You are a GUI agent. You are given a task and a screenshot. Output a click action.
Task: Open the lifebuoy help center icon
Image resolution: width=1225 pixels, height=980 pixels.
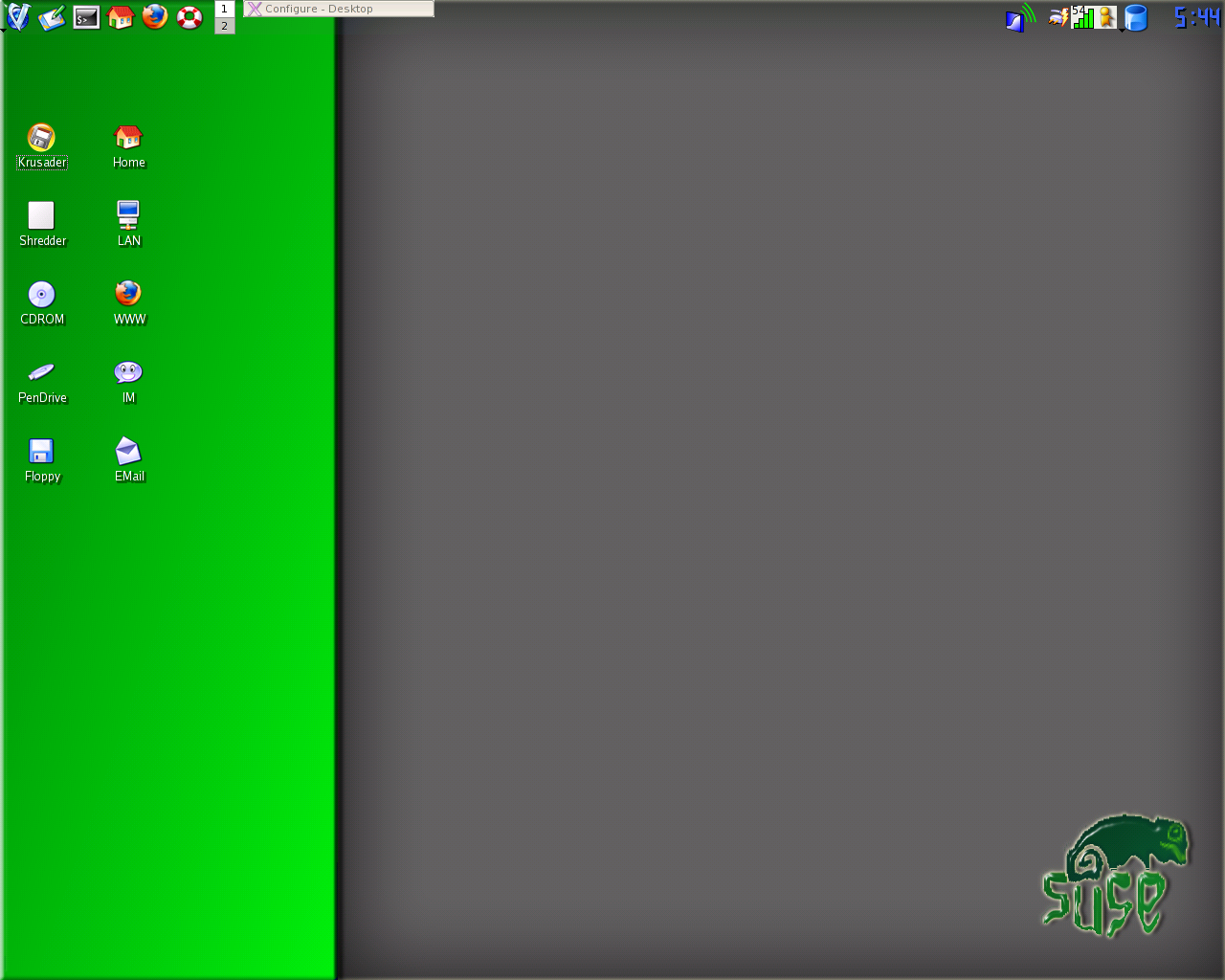[x=189, y=17]
